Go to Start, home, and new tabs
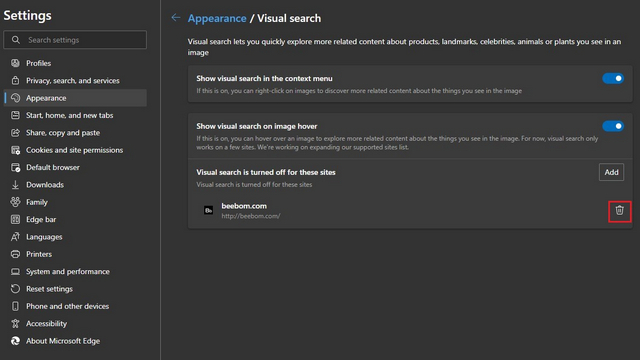Image resolution: width=640 pixels, height=360 pixels. (75, 115)
